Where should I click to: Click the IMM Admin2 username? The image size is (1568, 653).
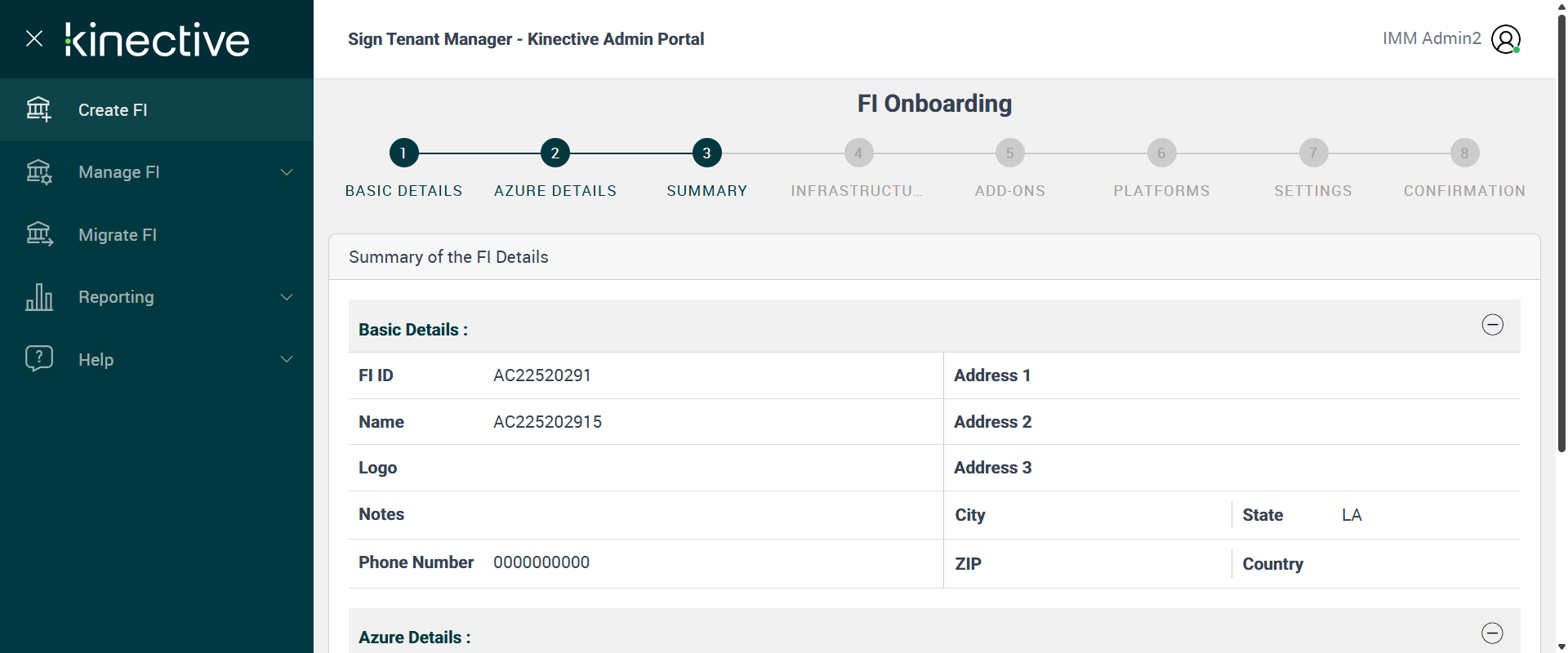click(1432, 38)
